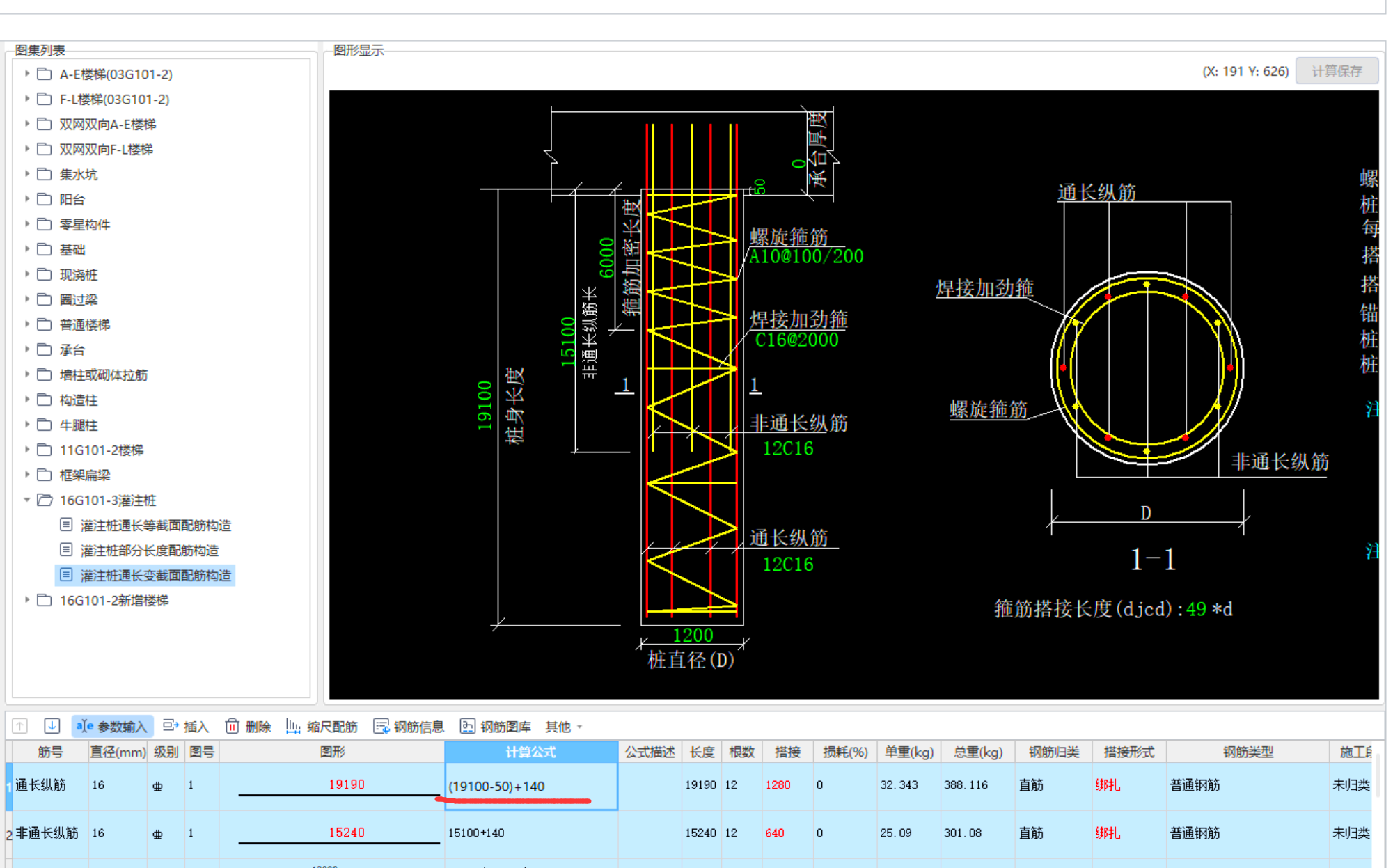Screen dimensions: 1393x868
Task: Open 灌注桩通长等截面配筋构造 item
Action: pyautogui.click(x=155, y=526)
